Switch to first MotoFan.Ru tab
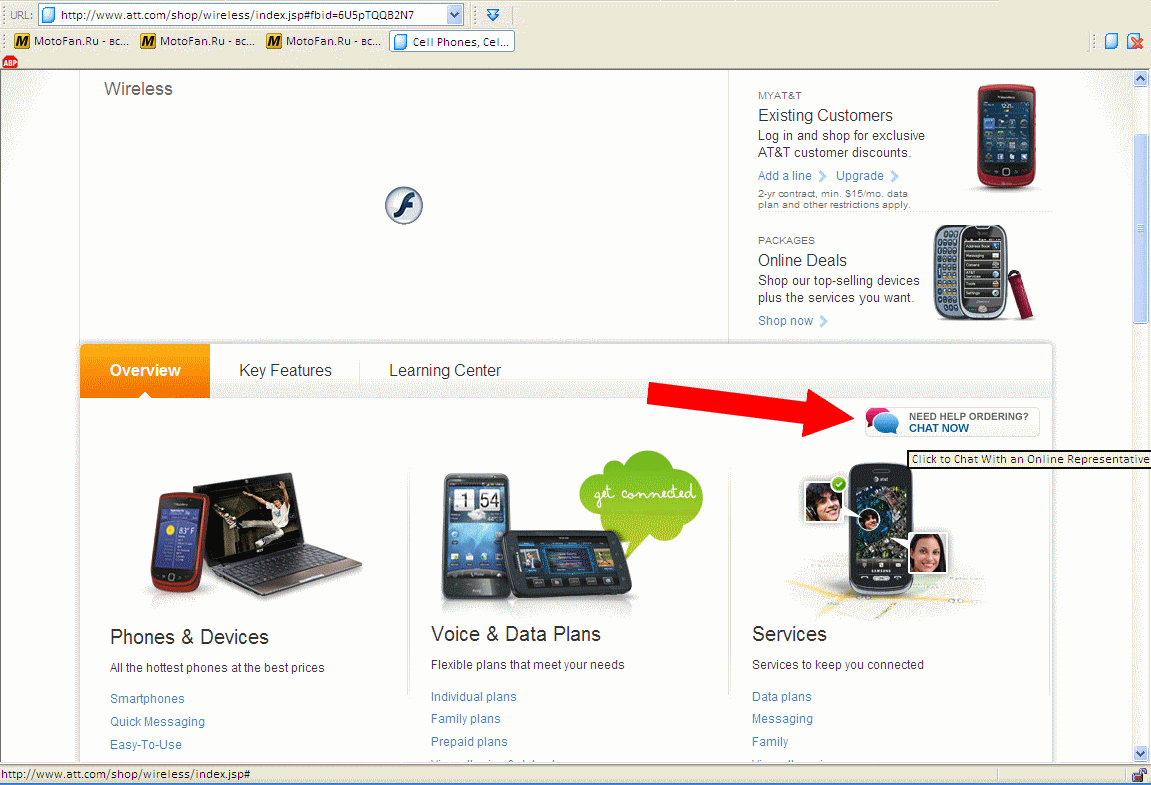 click(x=71, y=41)
